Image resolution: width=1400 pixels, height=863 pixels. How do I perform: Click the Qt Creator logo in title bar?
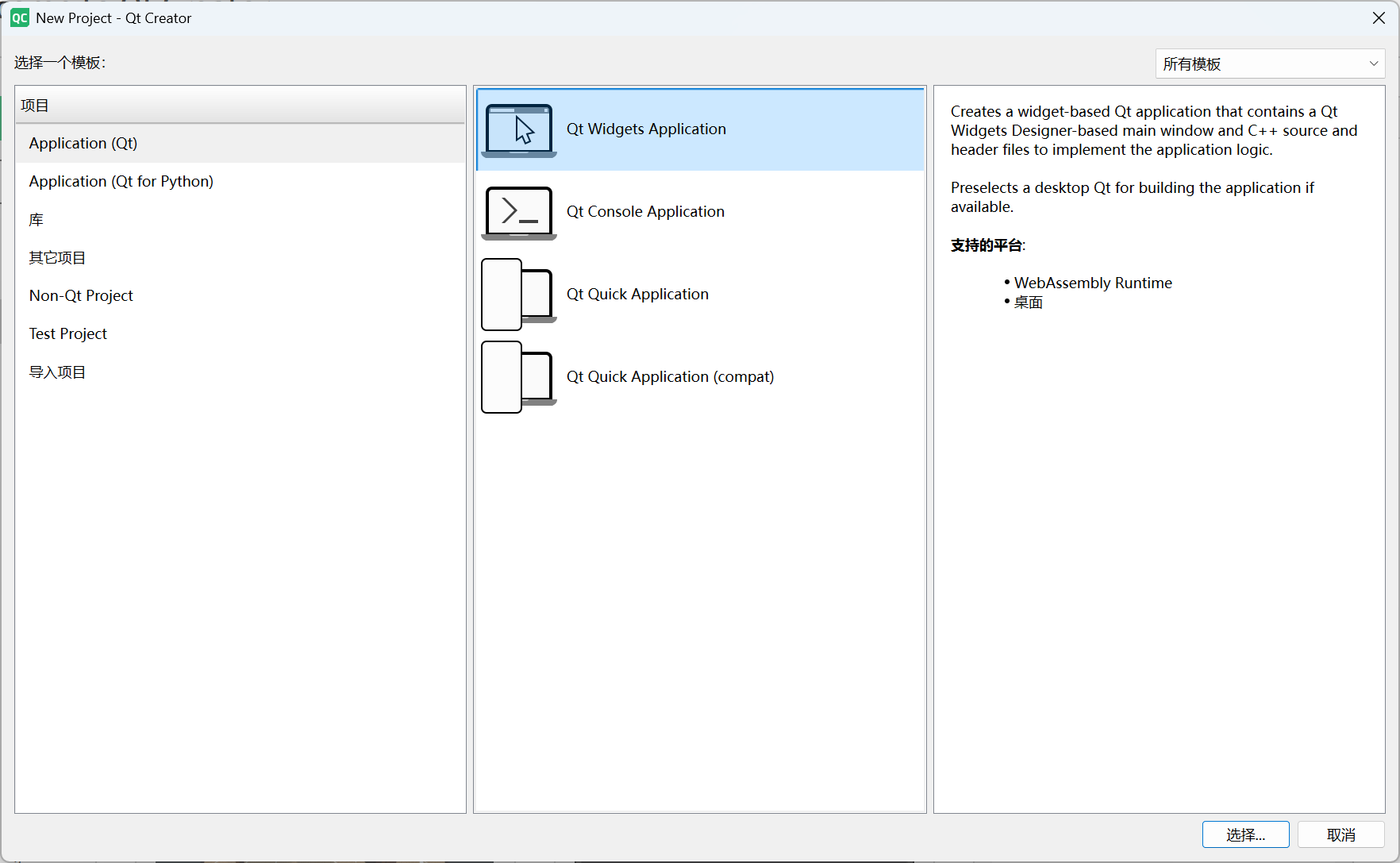20,18
